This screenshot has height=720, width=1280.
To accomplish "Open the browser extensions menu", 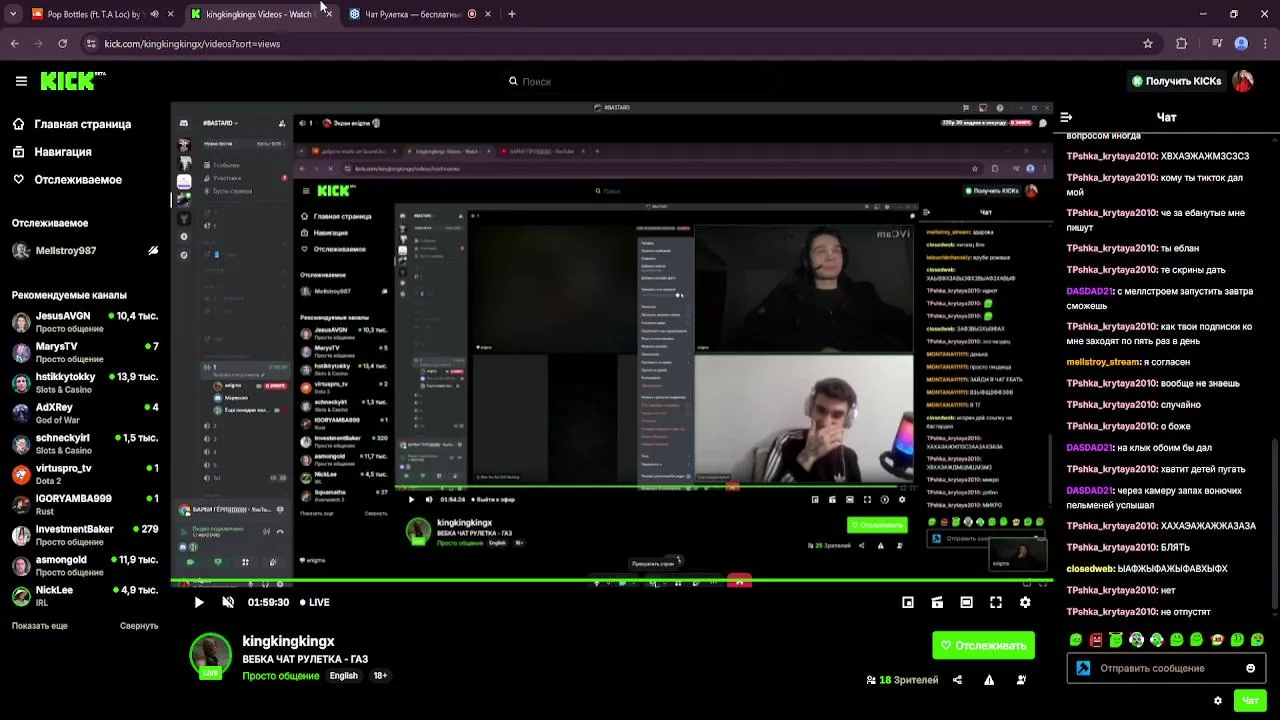I will pos(1181,44).
